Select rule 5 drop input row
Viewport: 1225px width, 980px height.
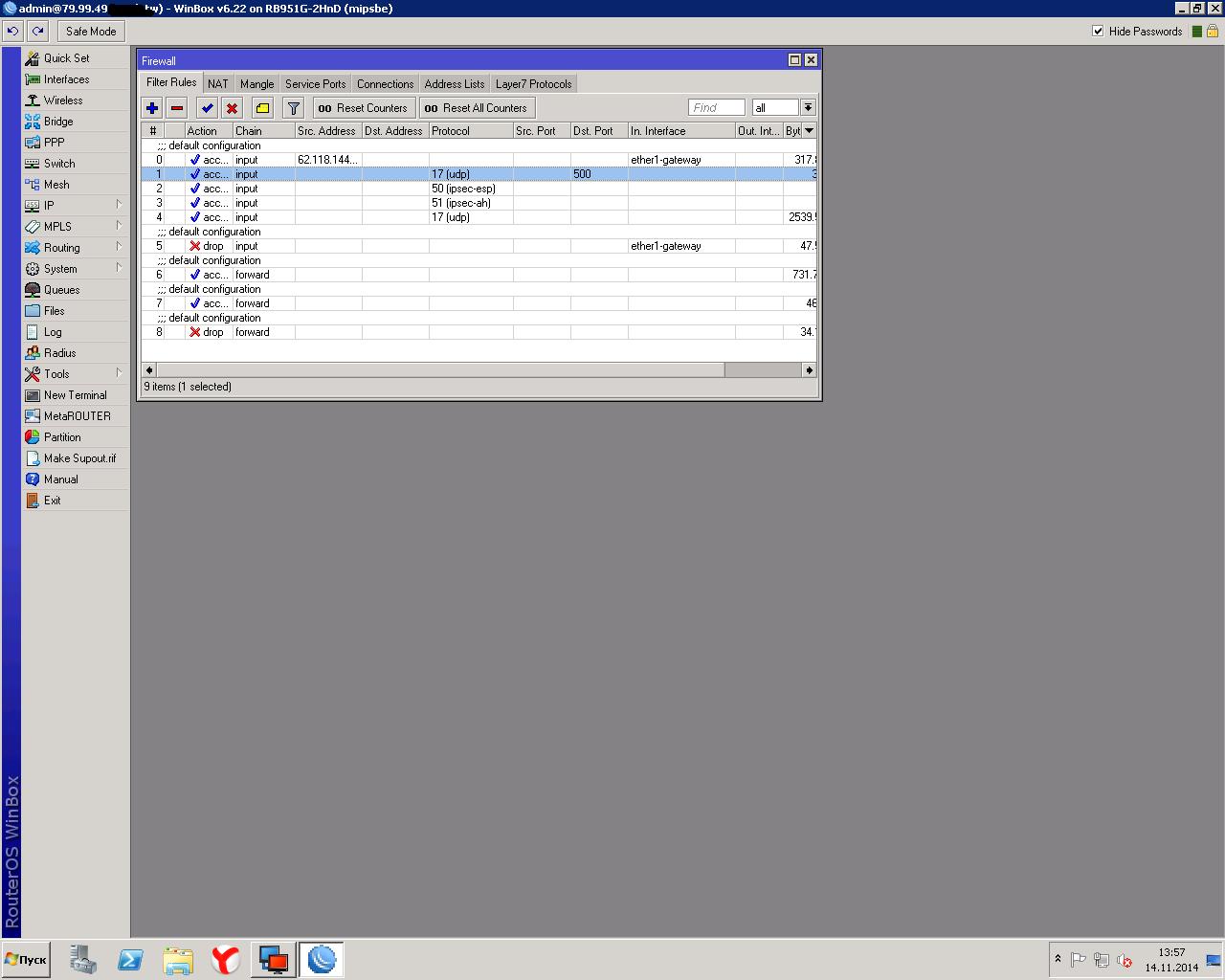point(479,246)
